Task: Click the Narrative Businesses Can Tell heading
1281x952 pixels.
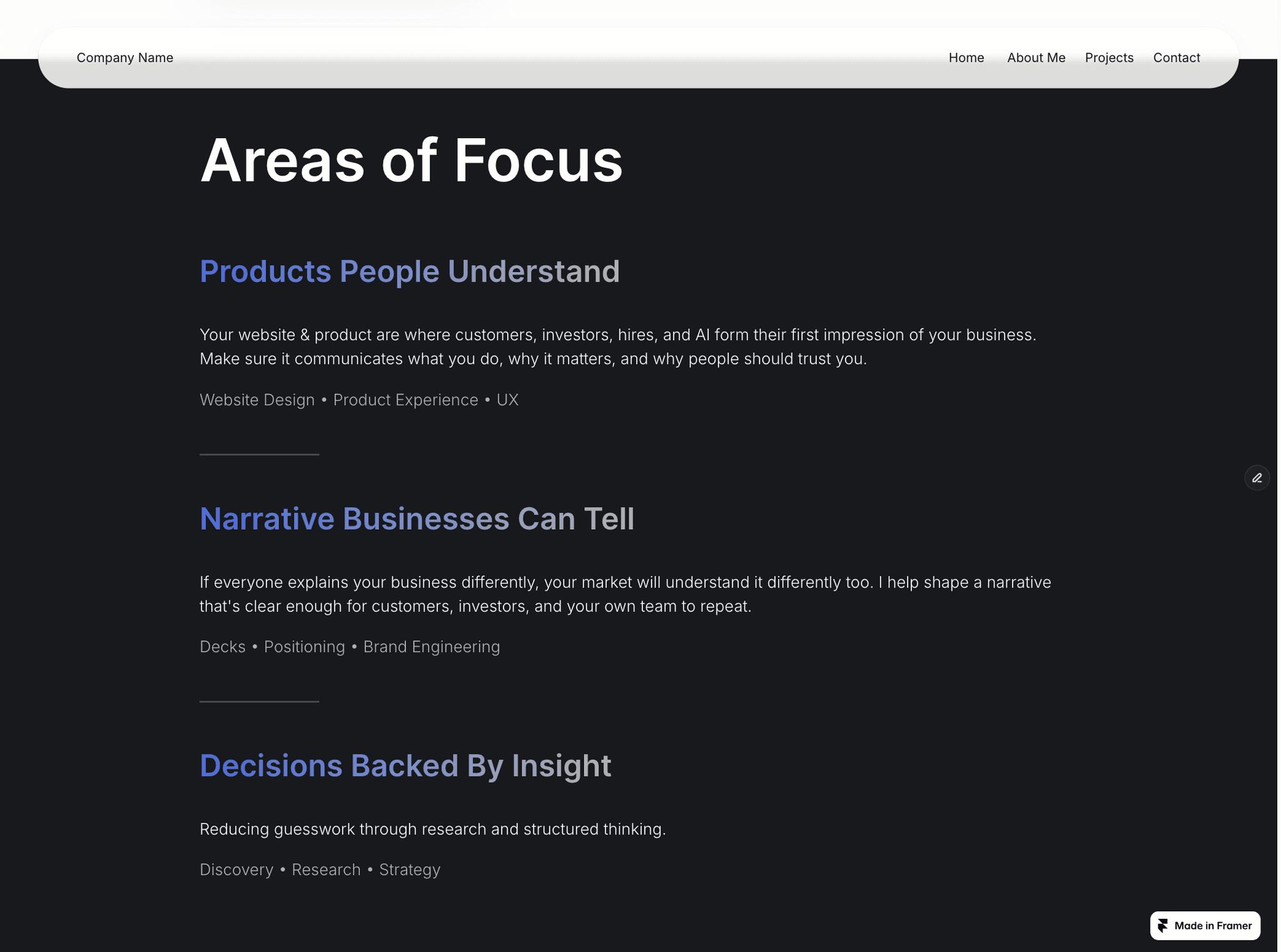Action: click(x=417, y=519)
